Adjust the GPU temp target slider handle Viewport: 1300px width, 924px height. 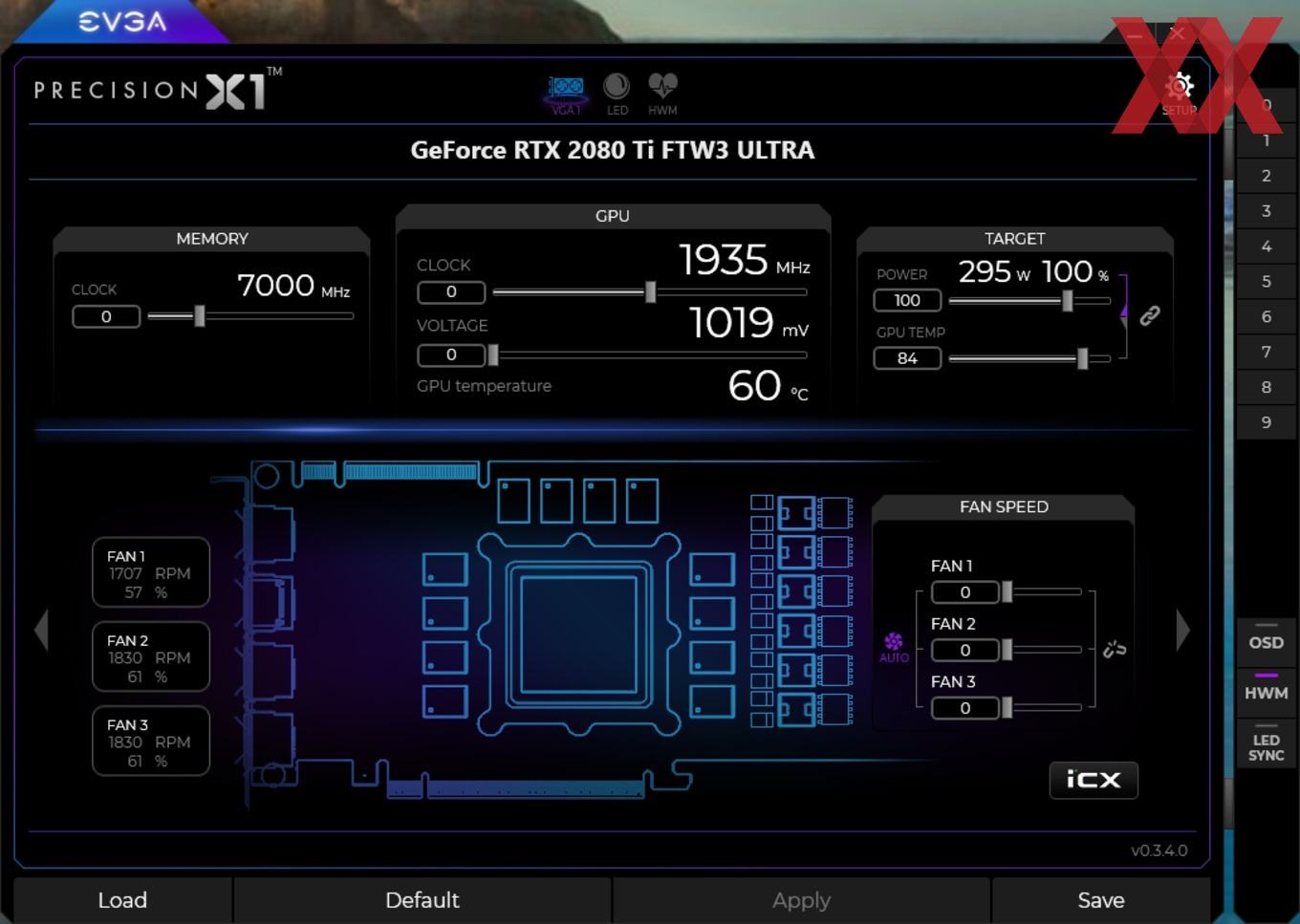coord(1083,358)
